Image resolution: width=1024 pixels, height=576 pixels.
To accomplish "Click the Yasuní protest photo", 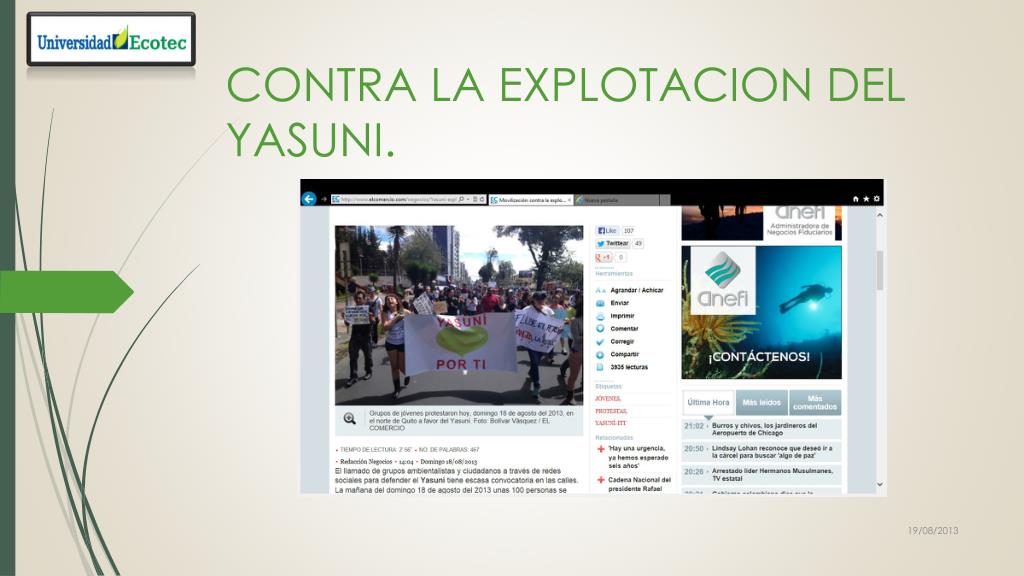I will point(459,315).
